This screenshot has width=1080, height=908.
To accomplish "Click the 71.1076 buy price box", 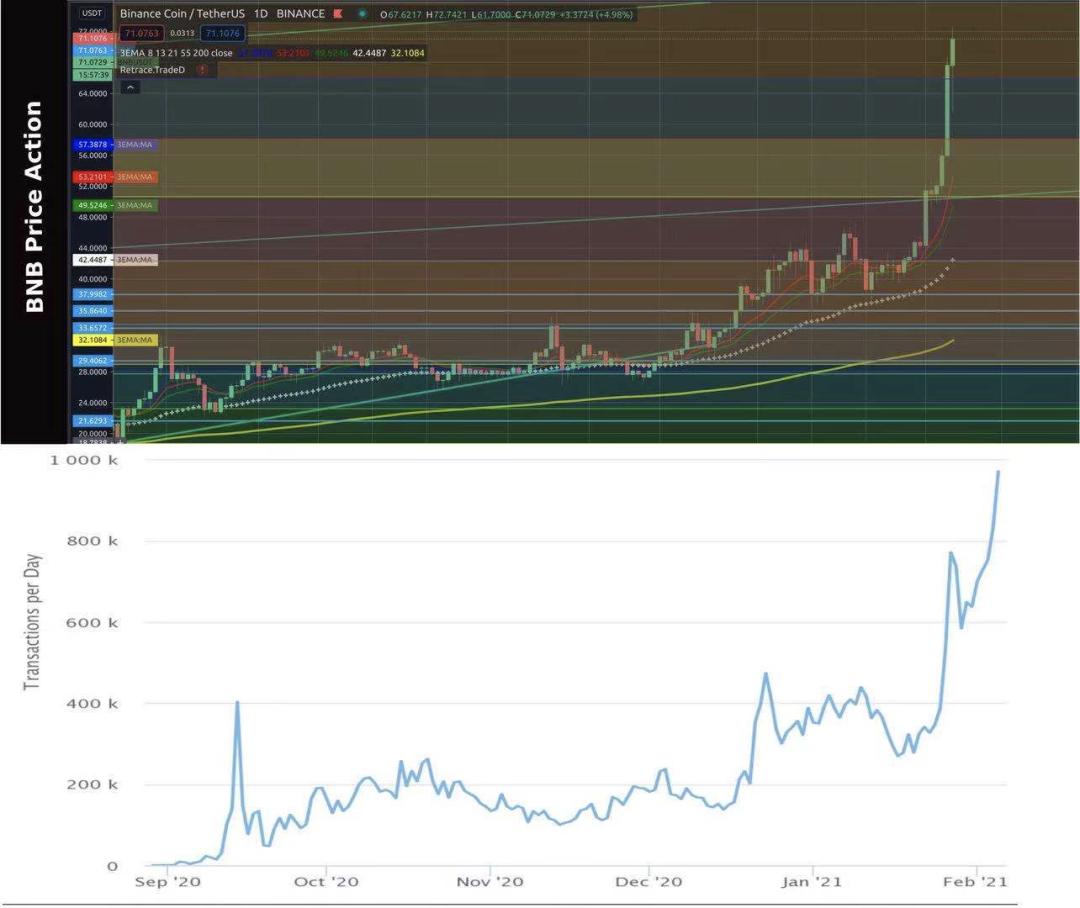I will 222,33.
